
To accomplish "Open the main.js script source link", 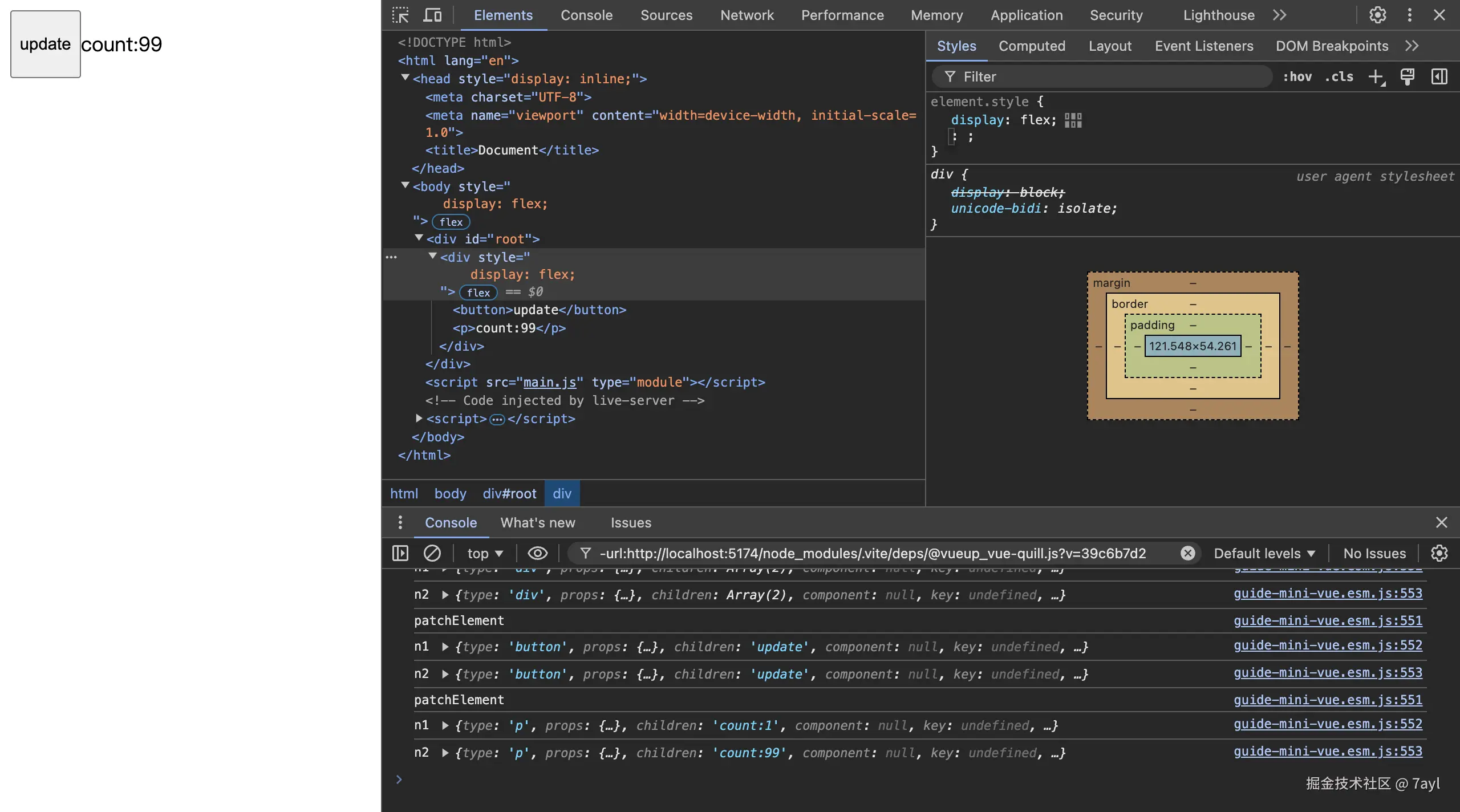I will point(549,382).
